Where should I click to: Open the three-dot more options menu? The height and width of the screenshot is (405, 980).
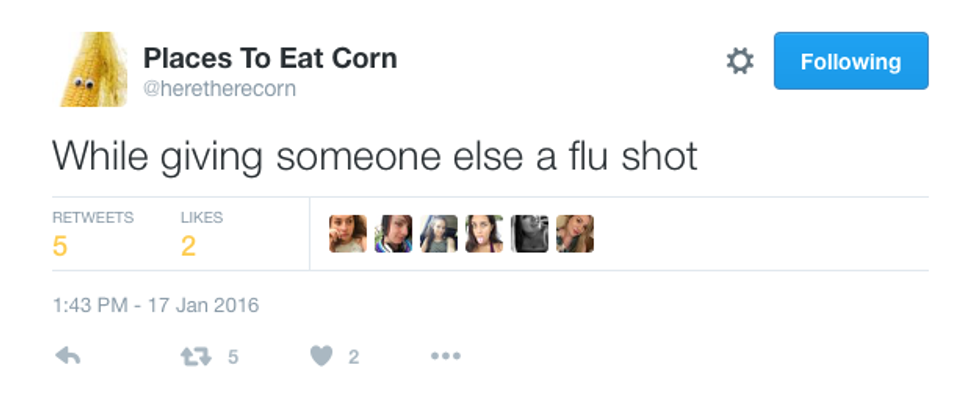[x=445, y=356]
